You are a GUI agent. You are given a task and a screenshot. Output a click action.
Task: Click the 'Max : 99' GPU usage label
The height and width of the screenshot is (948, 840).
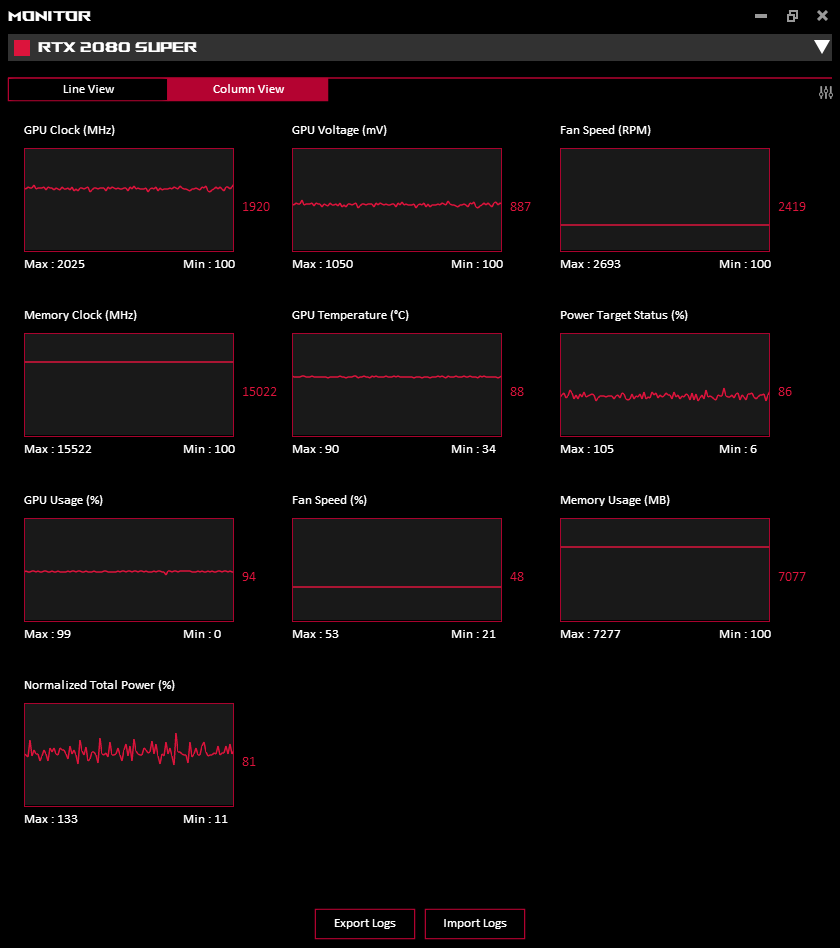(48, 634)
